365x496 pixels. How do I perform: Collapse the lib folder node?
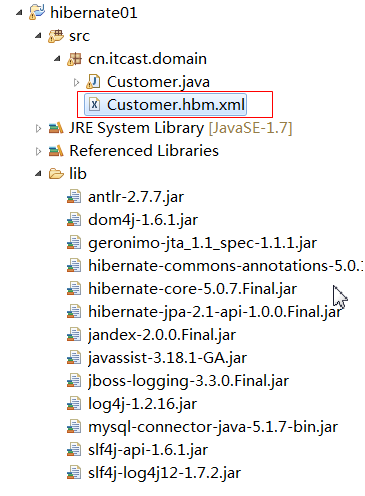pyautogui.click(x=38, y=174)
